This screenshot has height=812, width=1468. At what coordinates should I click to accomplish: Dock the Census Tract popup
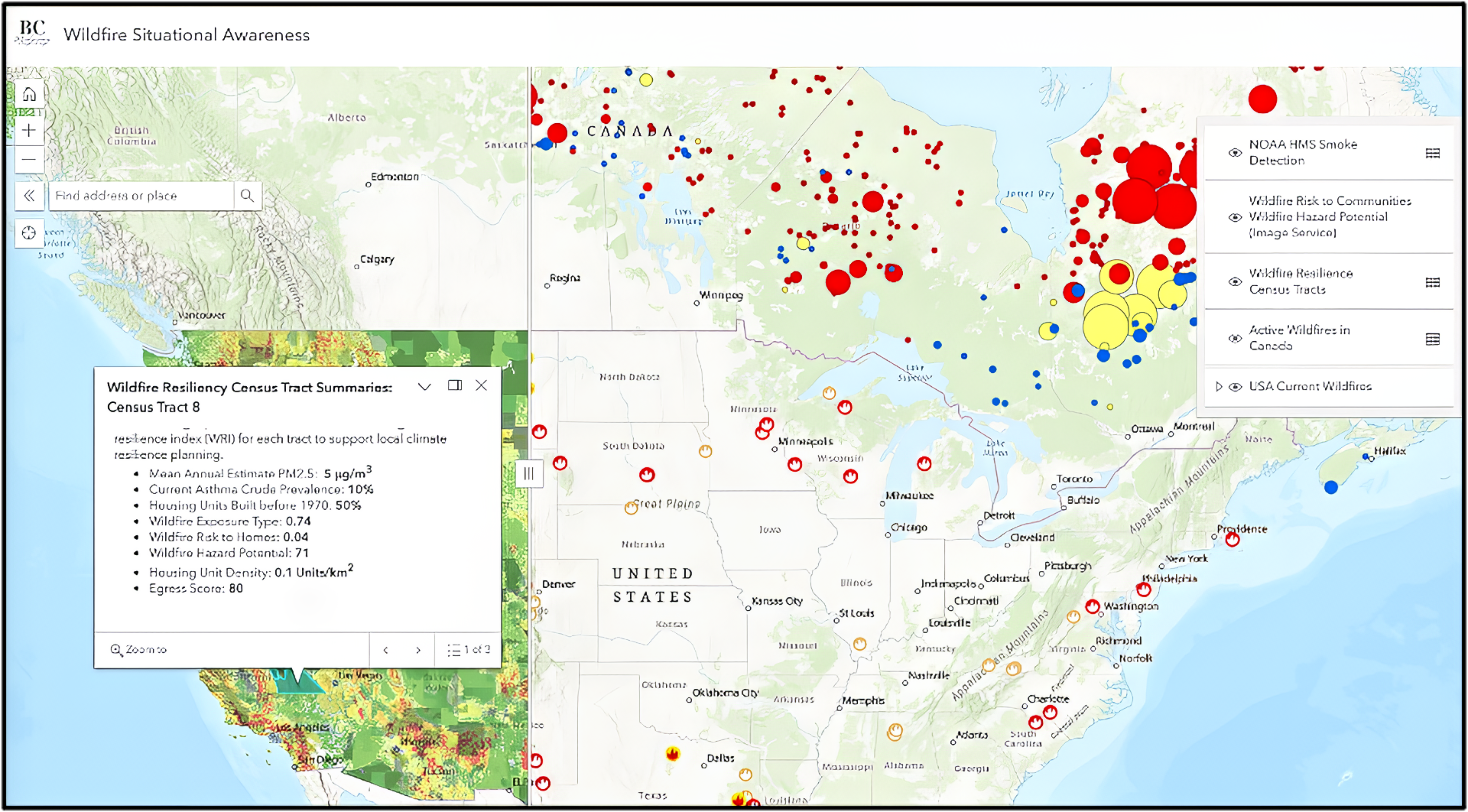[454, 385]
